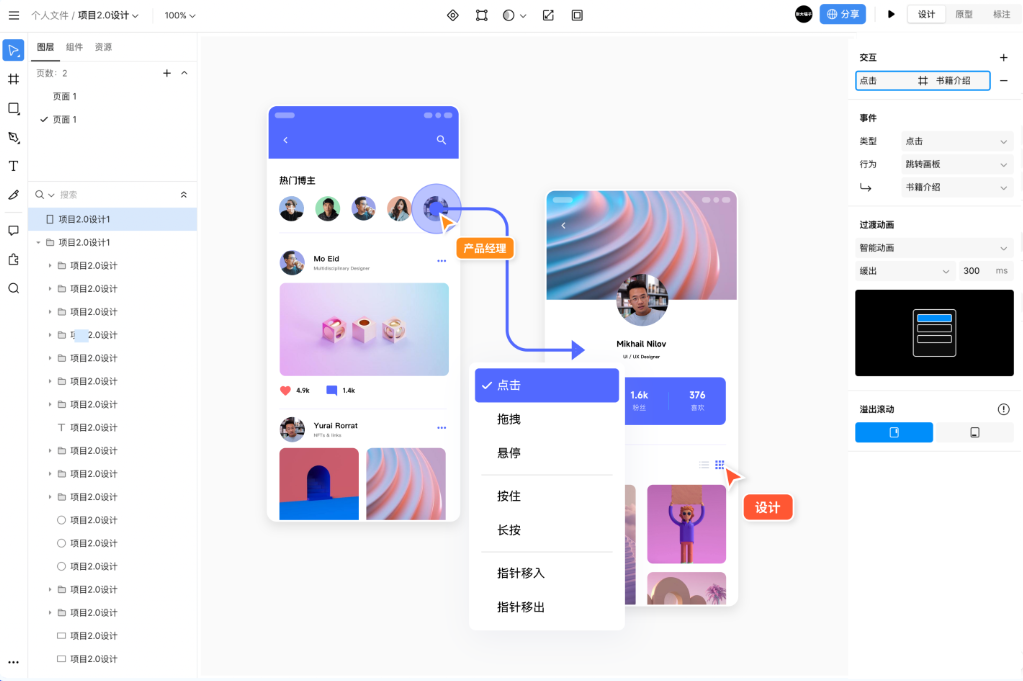
Task: Click the back arrow in blue mockup header
Action: (x=286, y=140)
